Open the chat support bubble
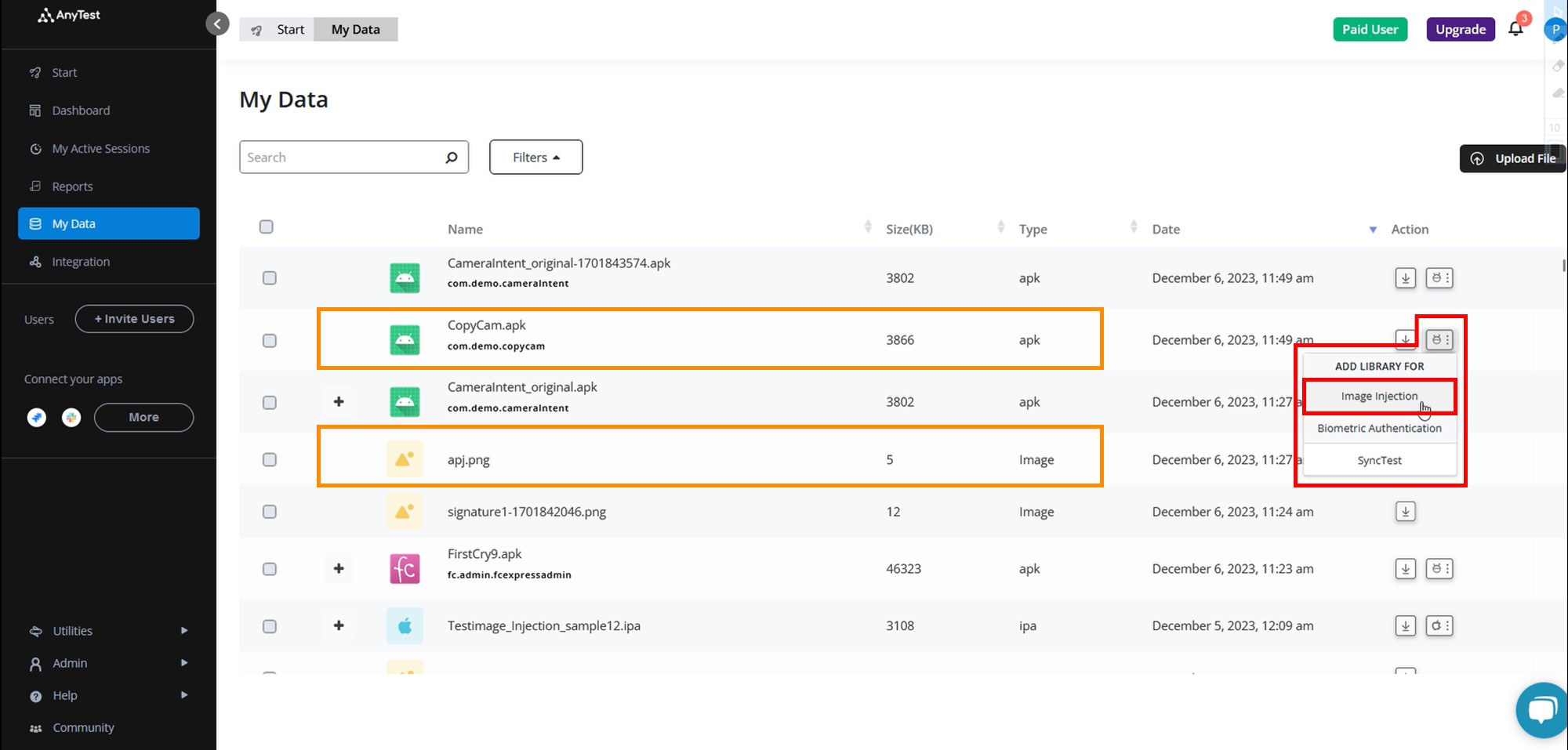 (x=1542, y=710)
